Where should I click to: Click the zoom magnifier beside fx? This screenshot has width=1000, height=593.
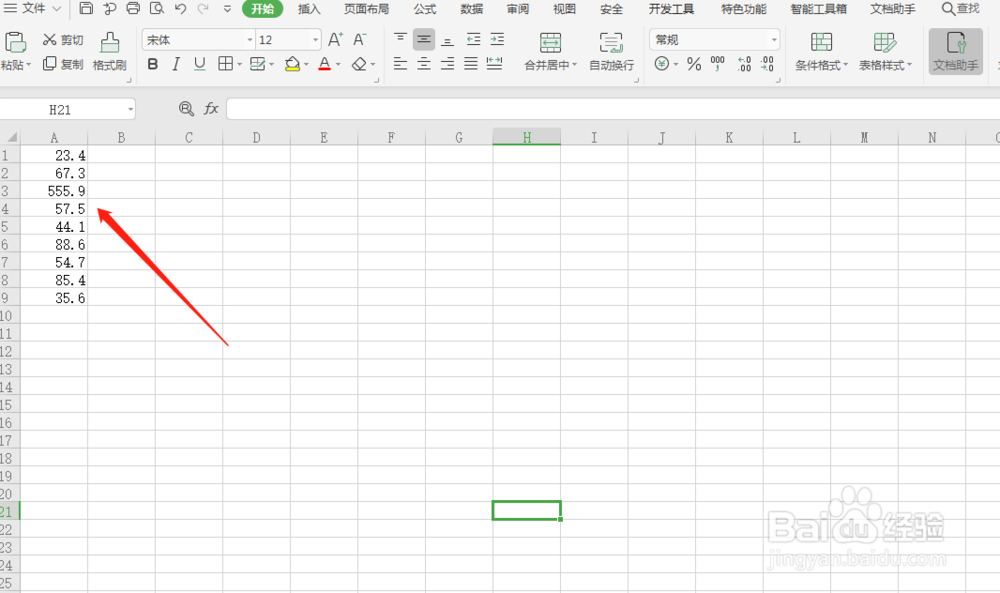(186, 108)
